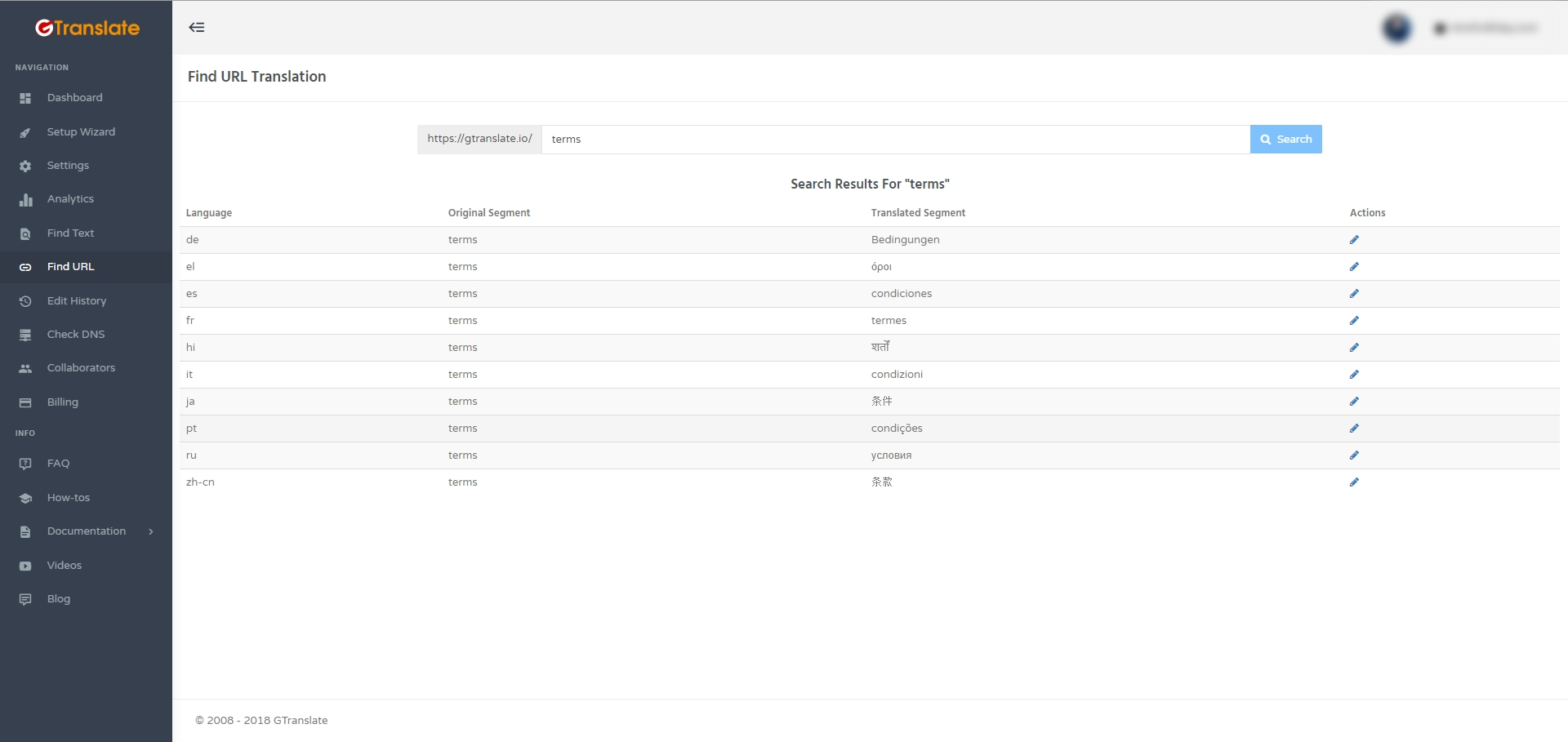This screenshot has height=742, width=1568.
Task: Click the GTranslate logo
Action: 87,29
